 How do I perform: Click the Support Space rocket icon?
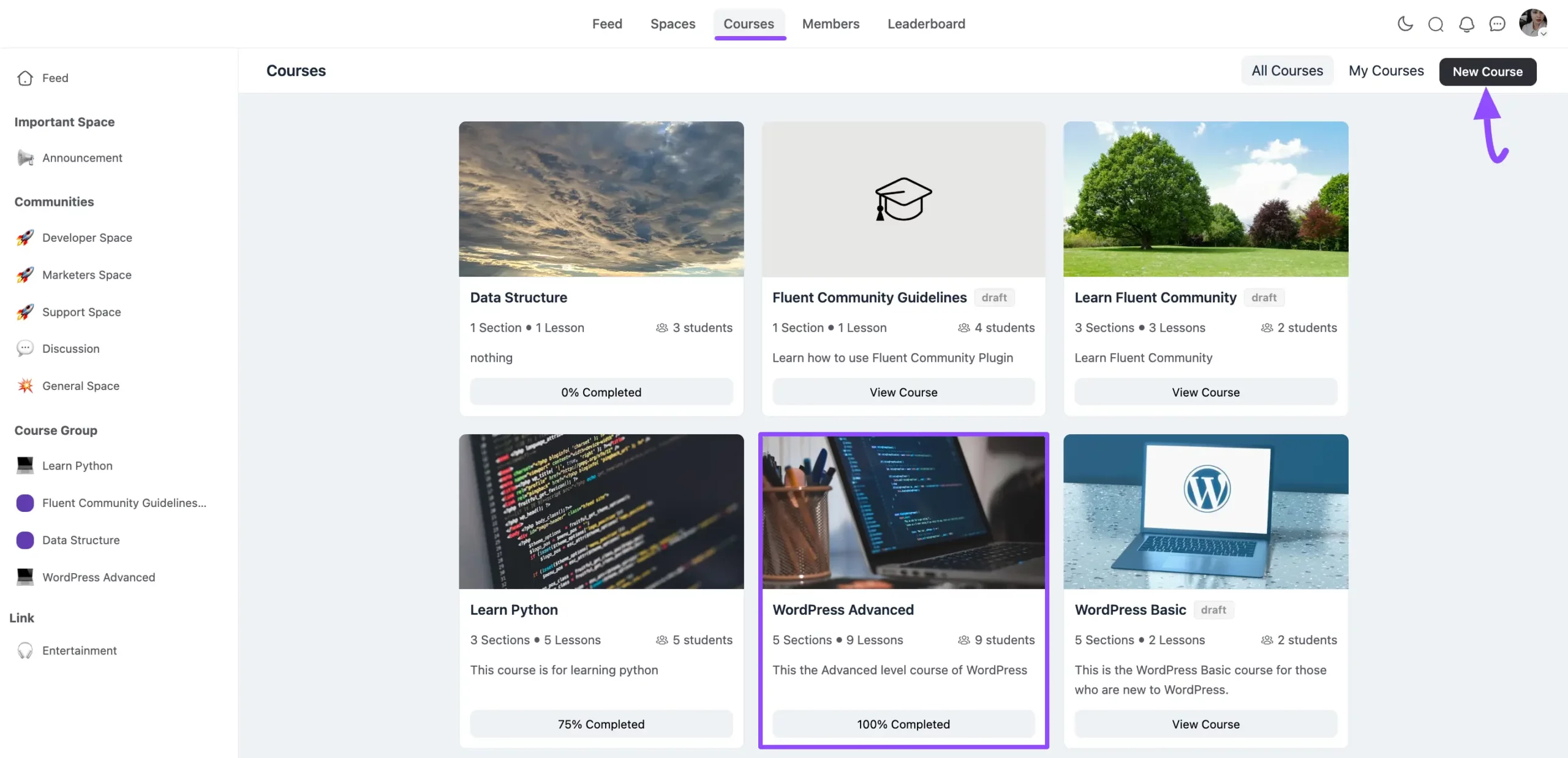click(x=25, y=312)
